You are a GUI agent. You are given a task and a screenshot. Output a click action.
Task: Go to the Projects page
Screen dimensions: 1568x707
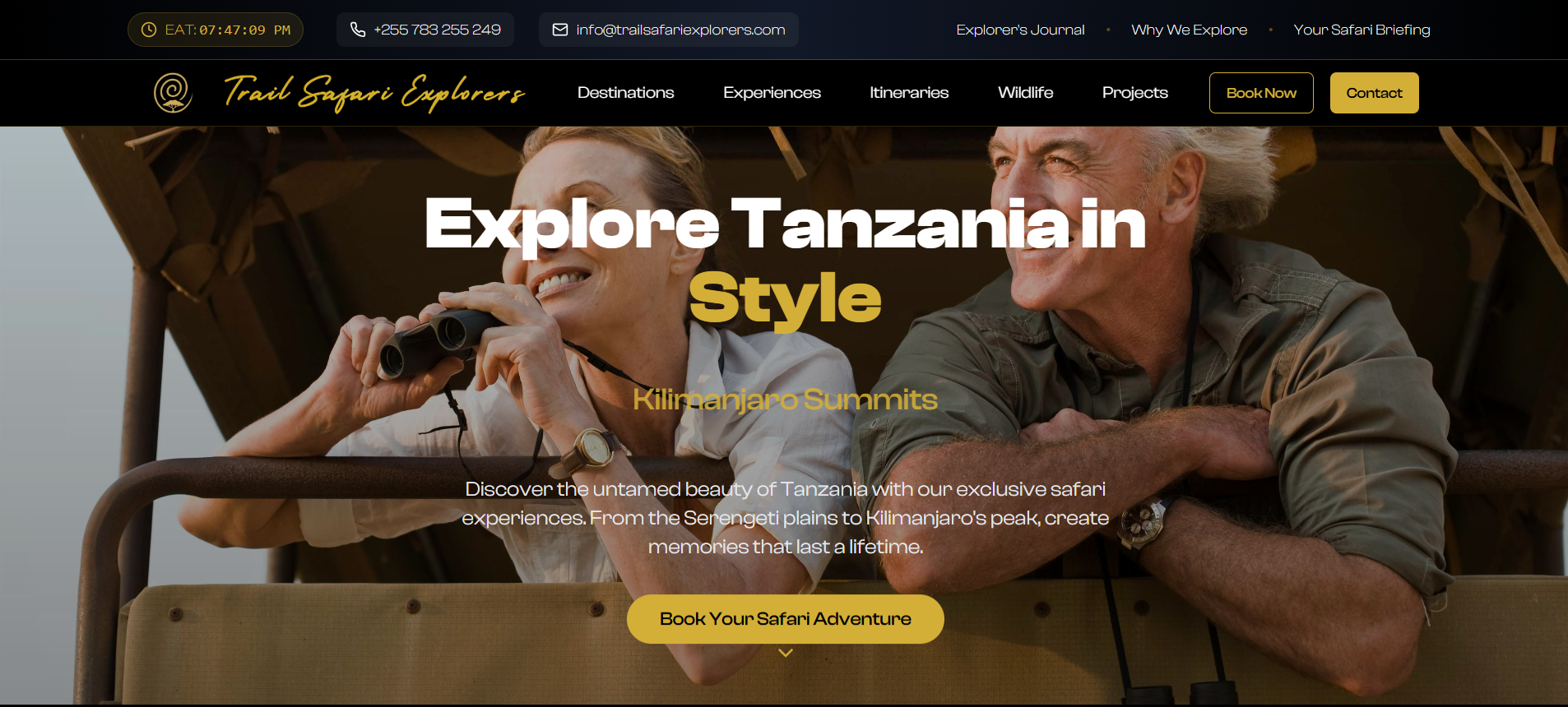click(1134, 93)
